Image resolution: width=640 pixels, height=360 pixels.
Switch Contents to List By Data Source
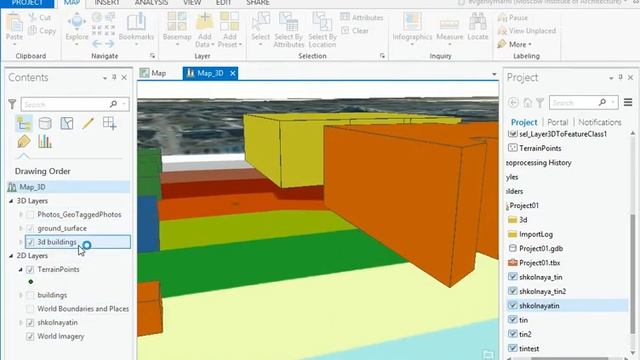point(45,123)
